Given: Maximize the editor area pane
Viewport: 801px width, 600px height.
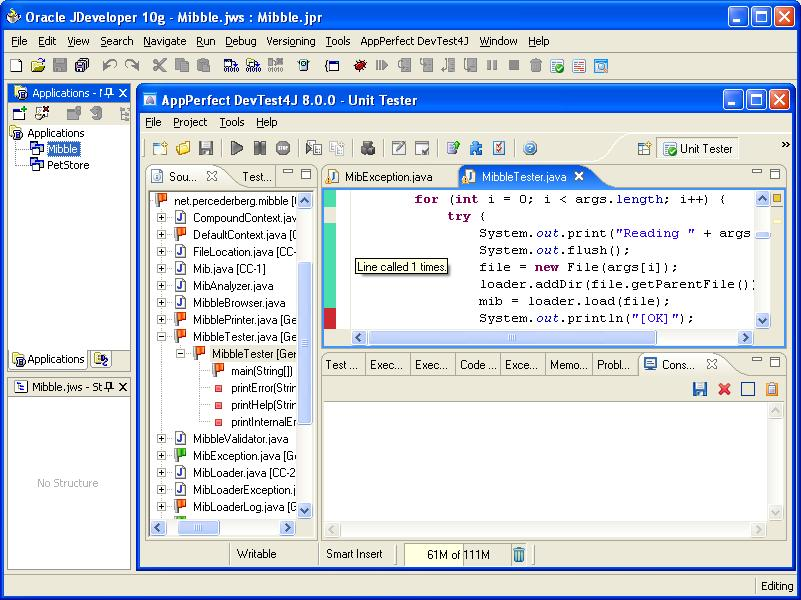Looking at the screenshot, I should [x=775, y=175].
